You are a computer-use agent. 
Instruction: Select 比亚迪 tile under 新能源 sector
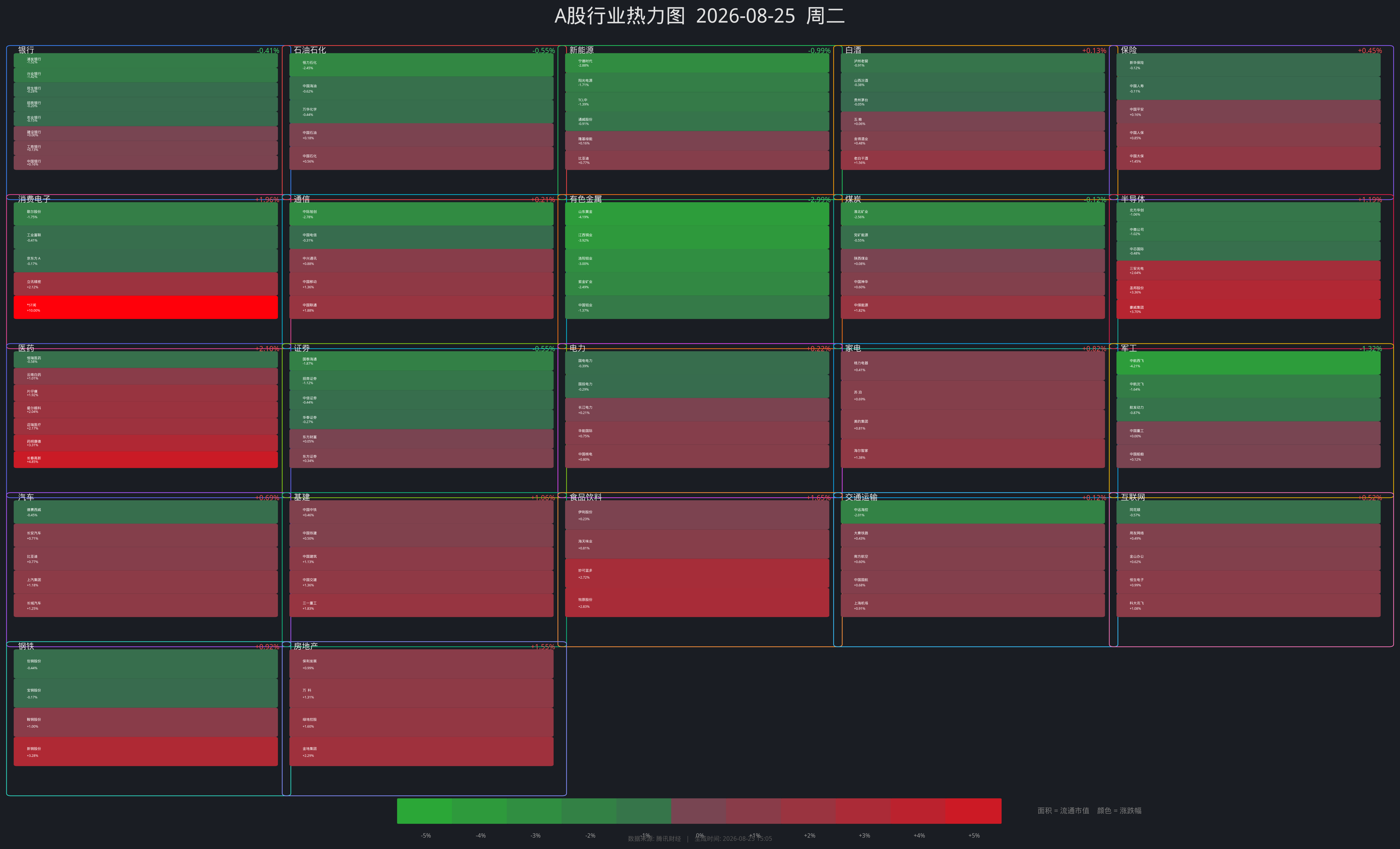click(x=697, y=160)
